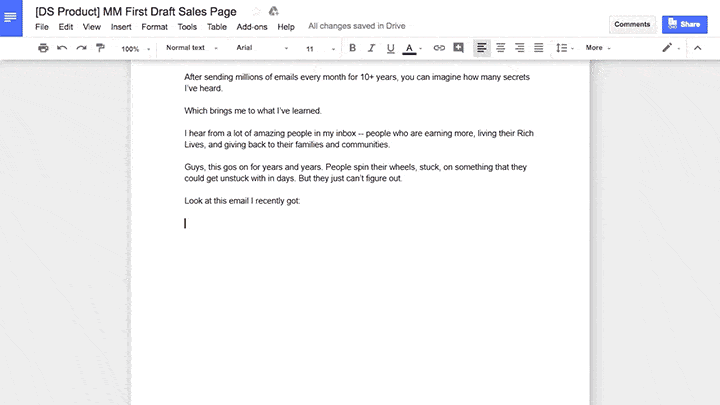Place cursor in 'Which brings me' line
The height and width of the screenshot is (405, 720).
253,111
